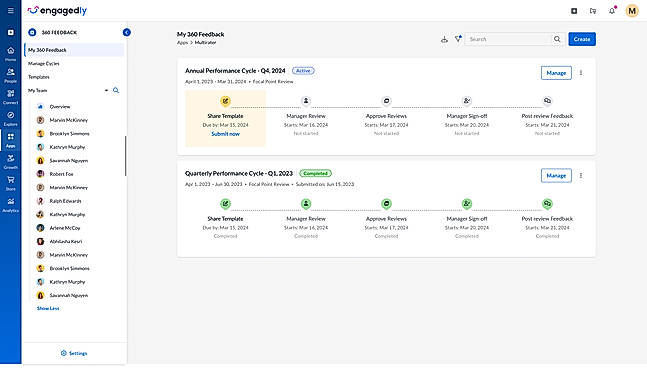Click Manage for the Annual Performance Cycle
The image size is (647, 368).
pyautogui.click(x=556, y=73)
